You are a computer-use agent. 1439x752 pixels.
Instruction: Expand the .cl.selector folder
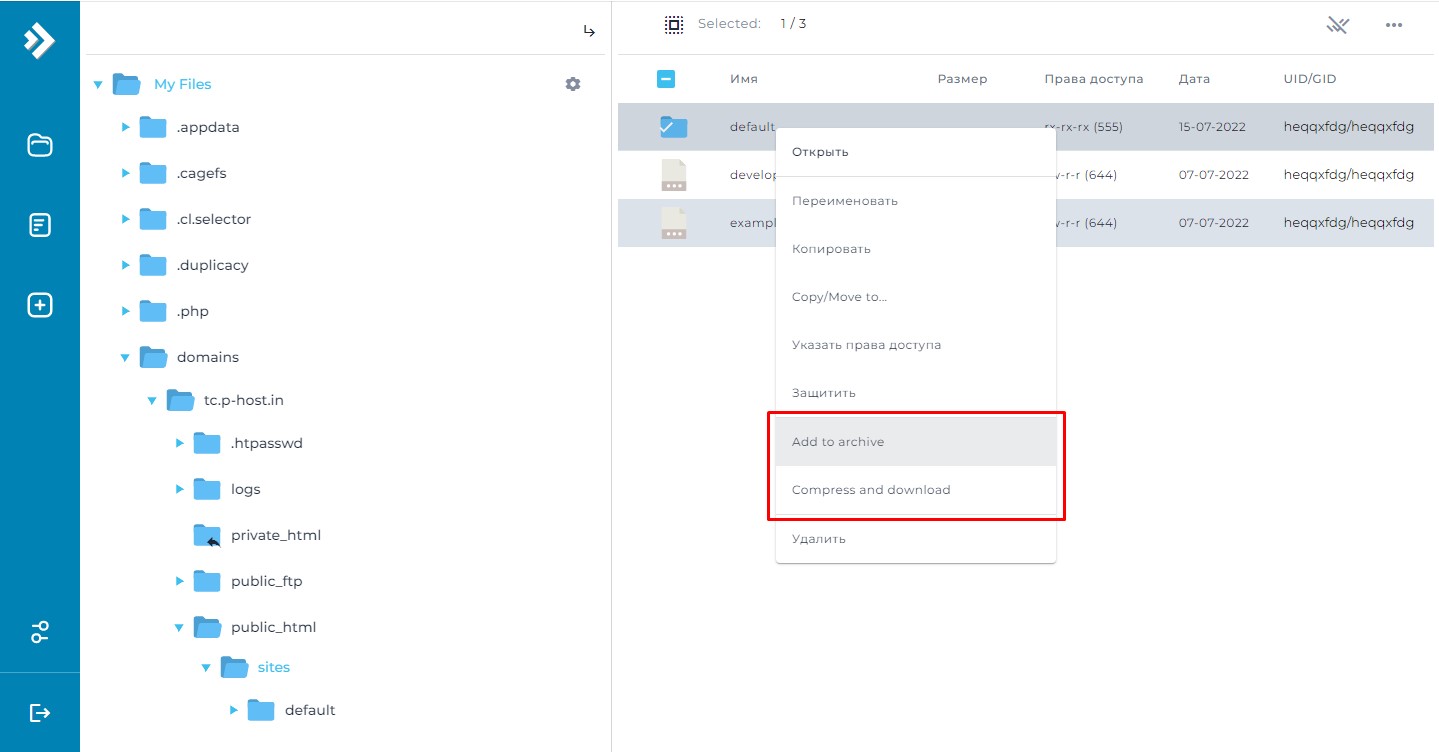click(x=125, y=219)
